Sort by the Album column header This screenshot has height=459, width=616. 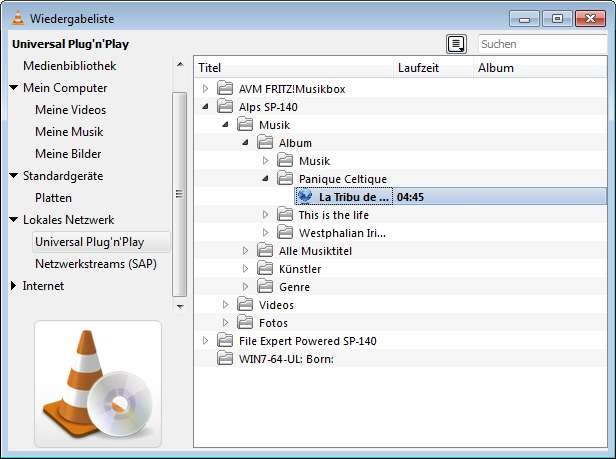540,68
